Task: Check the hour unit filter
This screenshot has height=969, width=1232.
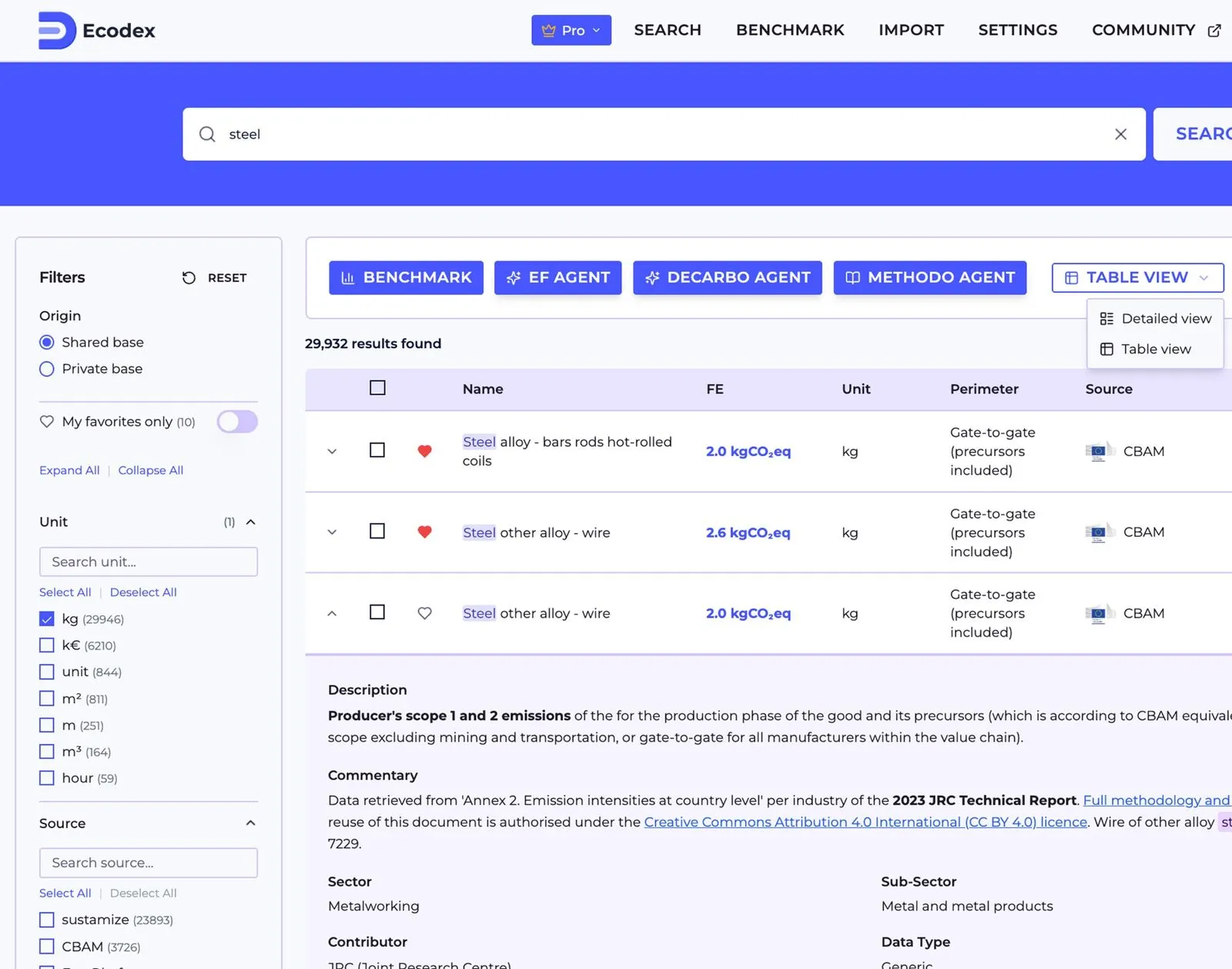Action: point(47,778)
